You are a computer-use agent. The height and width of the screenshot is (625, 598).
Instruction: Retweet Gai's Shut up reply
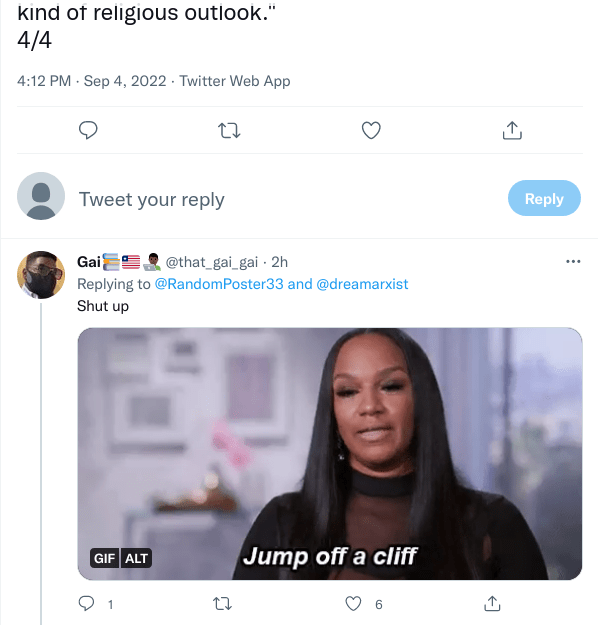click(222, 603)
